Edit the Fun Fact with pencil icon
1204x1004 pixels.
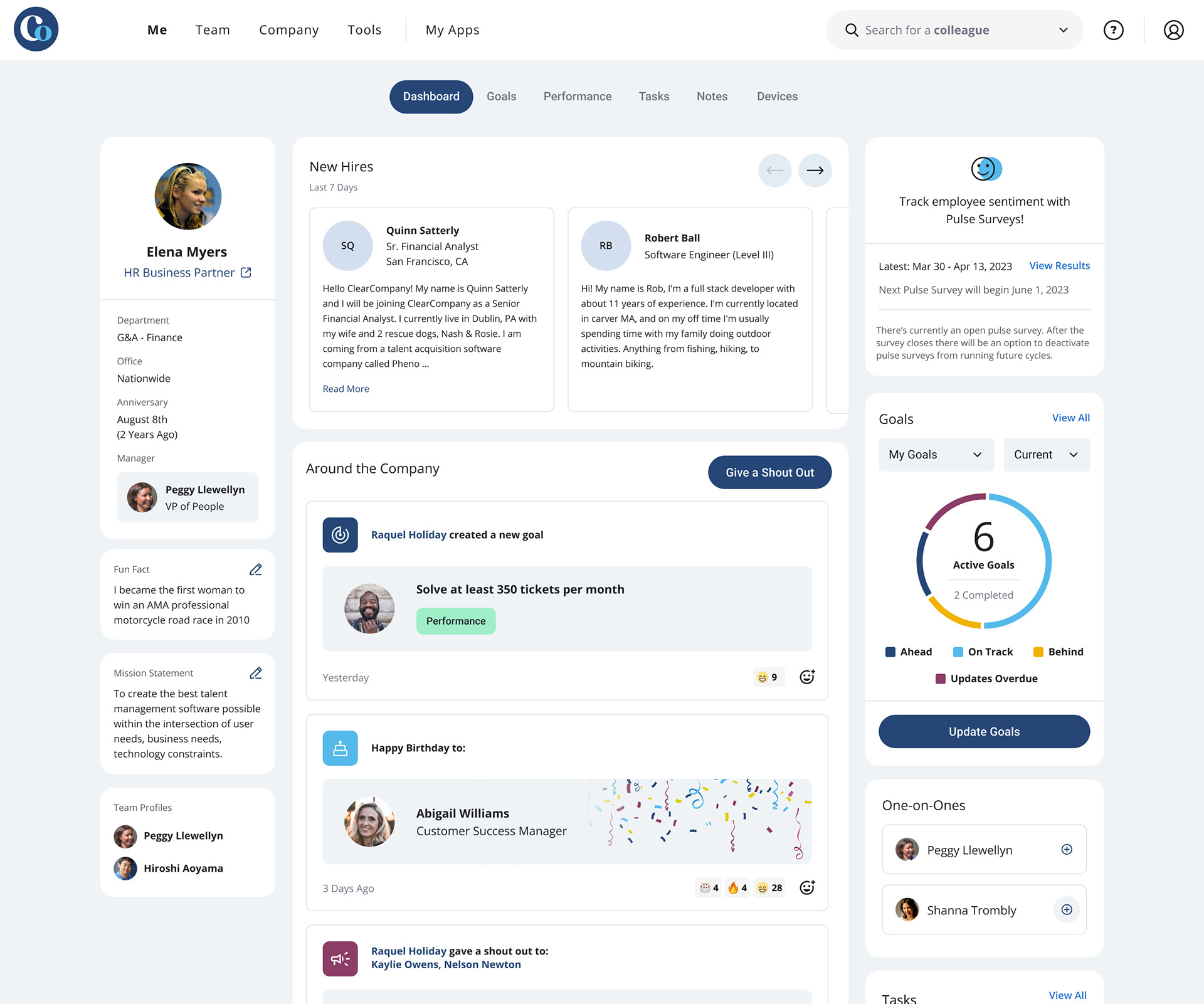256,569
